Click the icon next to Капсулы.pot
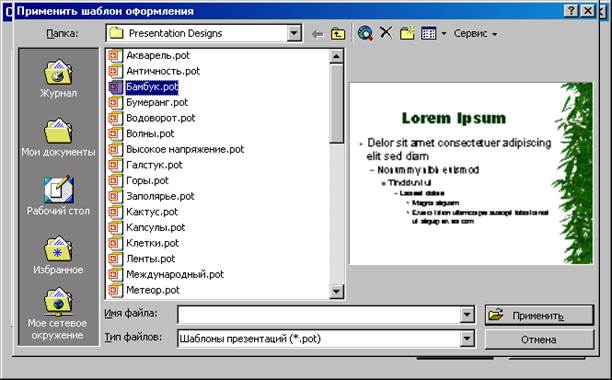This screenshot has width=612, height=380. pyautogui.click(x=115, y=227)
